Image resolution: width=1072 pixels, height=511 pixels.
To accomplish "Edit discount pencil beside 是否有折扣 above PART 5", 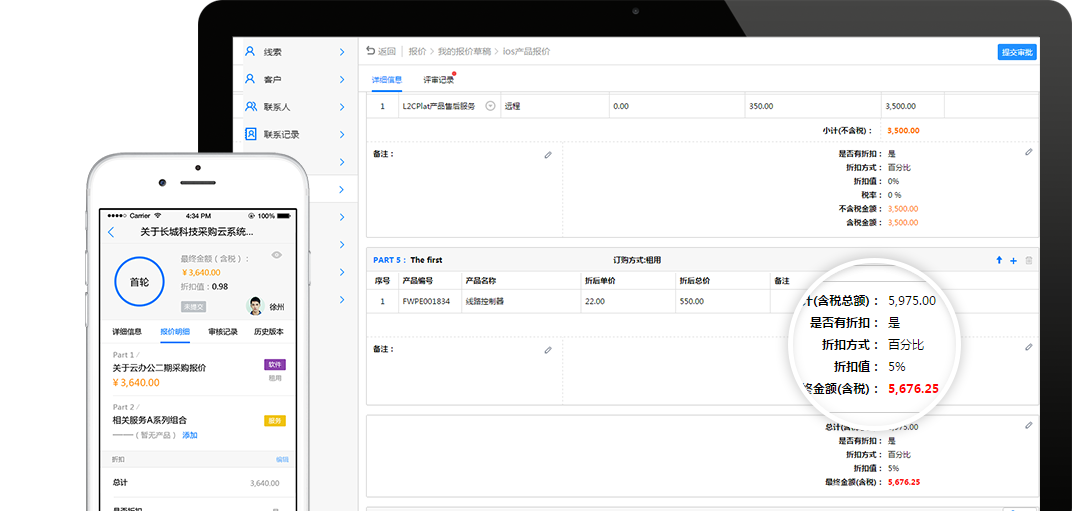I will [1028, 153].
